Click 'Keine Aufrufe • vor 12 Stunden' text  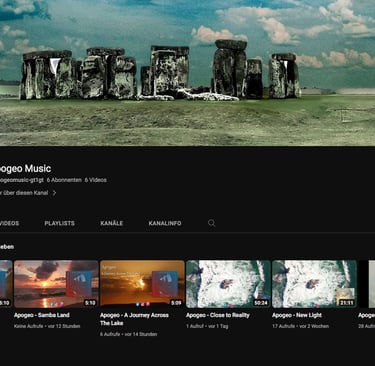47,326
